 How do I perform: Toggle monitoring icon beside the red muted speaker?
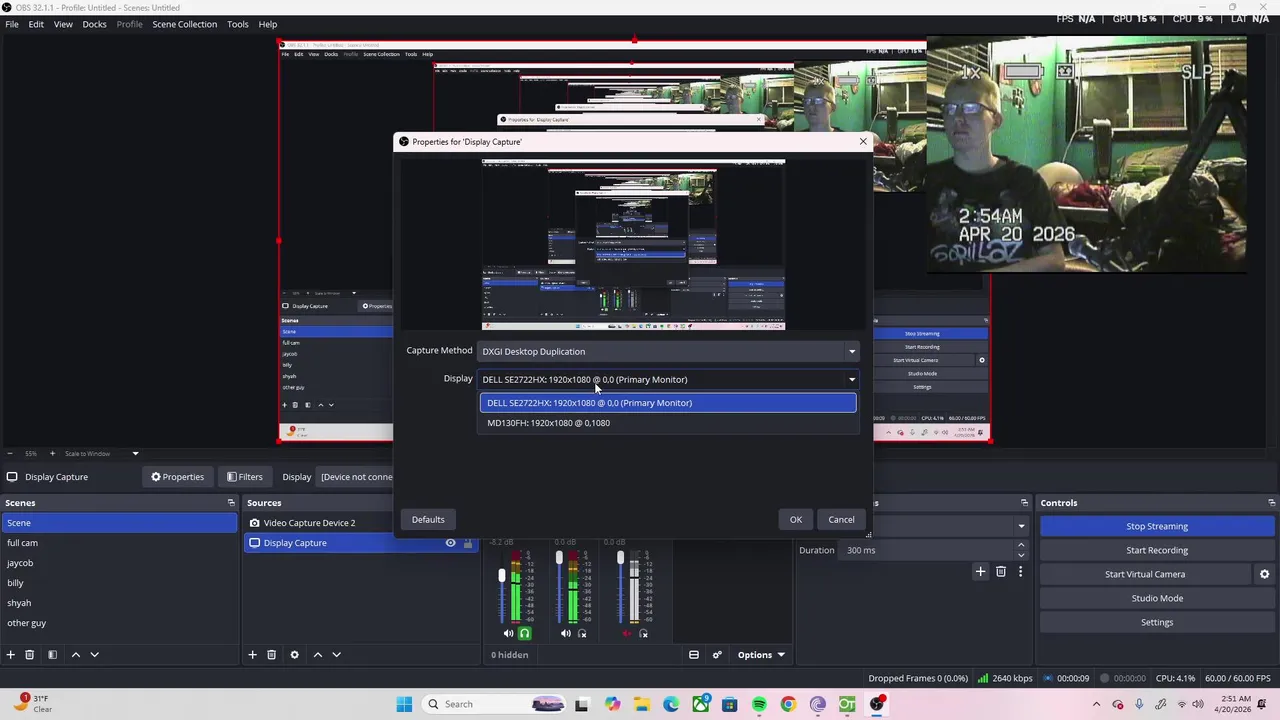(643, 633)
